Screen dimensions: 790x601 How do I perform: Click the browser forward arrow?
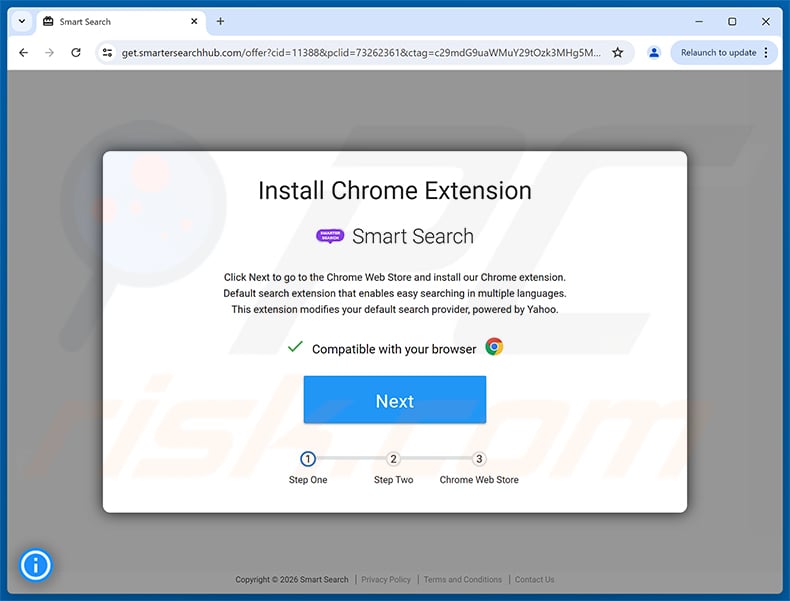[x=49, y=52]
